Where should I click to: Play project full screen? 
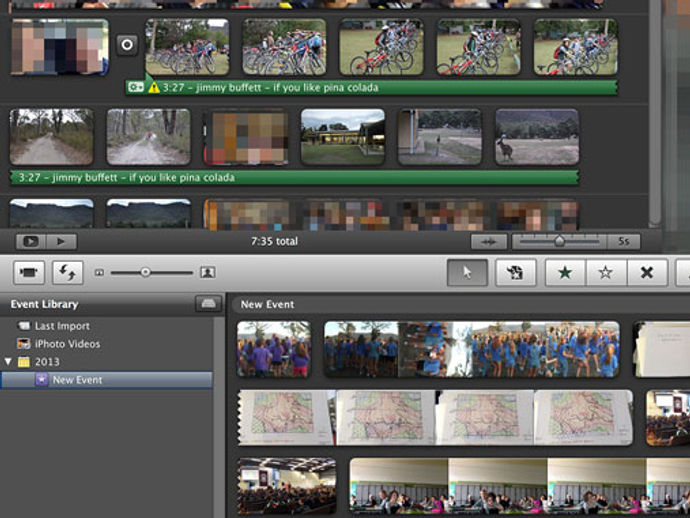pos(30,242)
